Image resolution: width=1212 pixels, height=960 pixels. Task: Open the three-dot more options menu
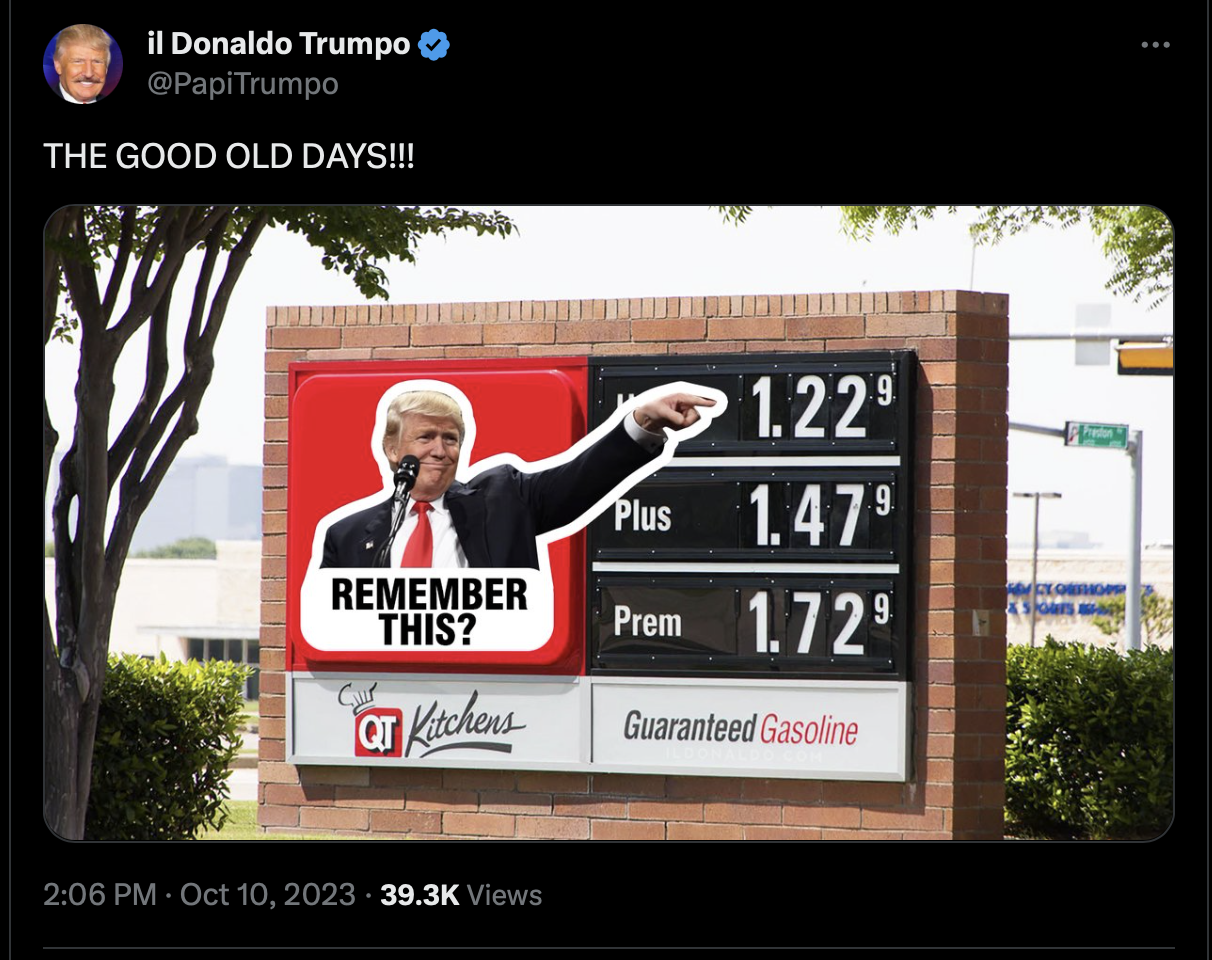pos(1155,45)
